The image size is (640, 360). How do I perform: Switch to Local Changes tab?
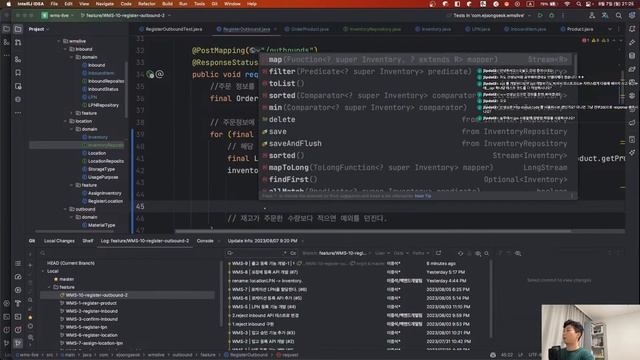pos(59,241)
